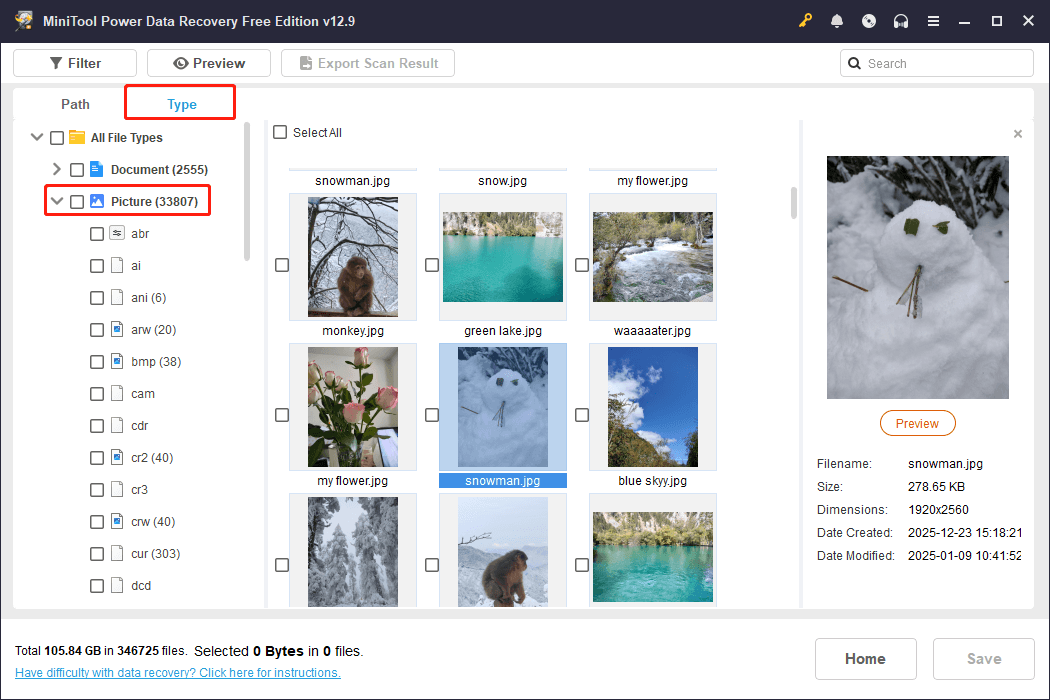Select the highlighted snowman.jpg thumbnail

[503, 407]
